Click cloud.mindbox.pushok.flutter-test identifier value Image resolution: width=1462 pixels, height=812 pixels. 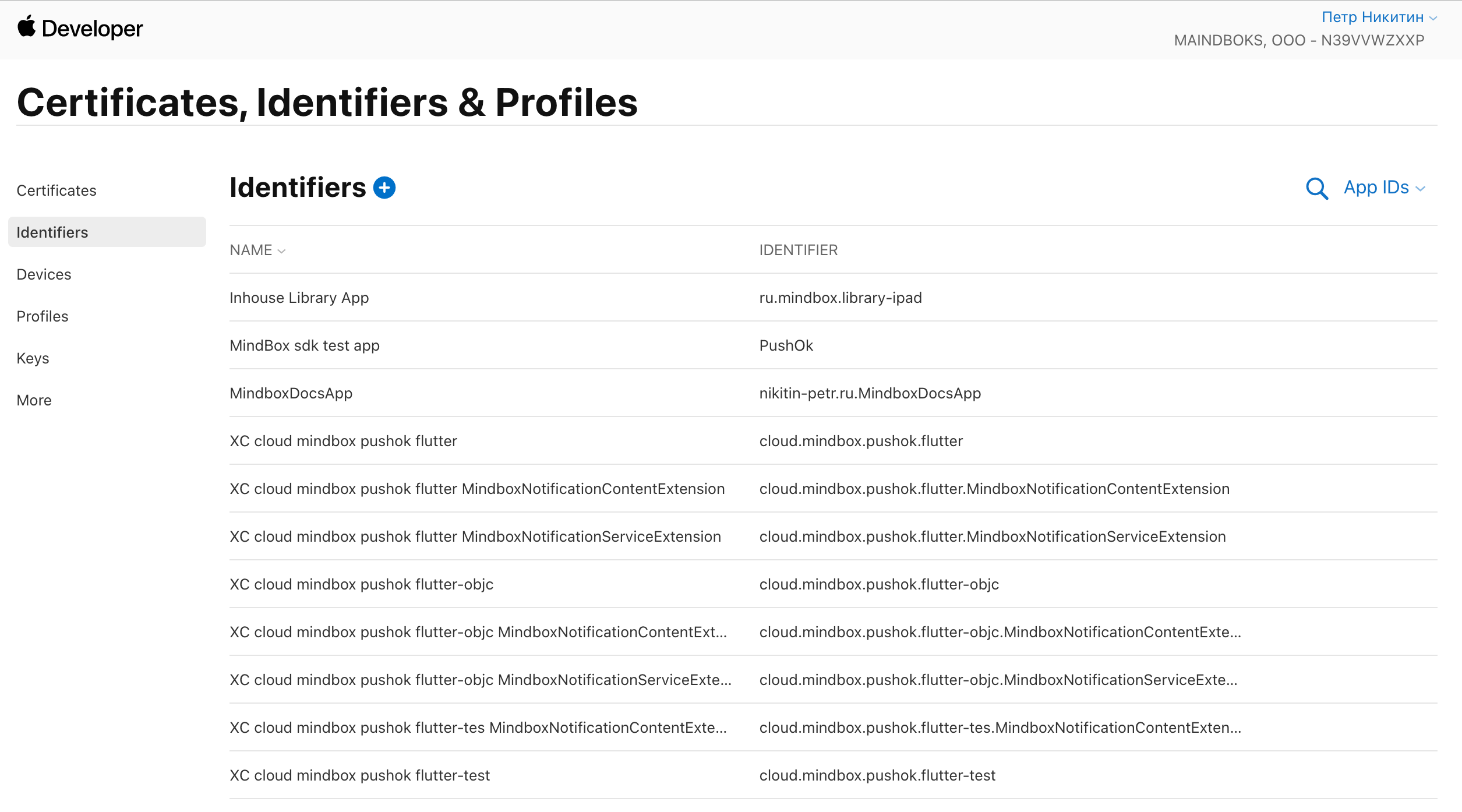[x=877, y=775]
